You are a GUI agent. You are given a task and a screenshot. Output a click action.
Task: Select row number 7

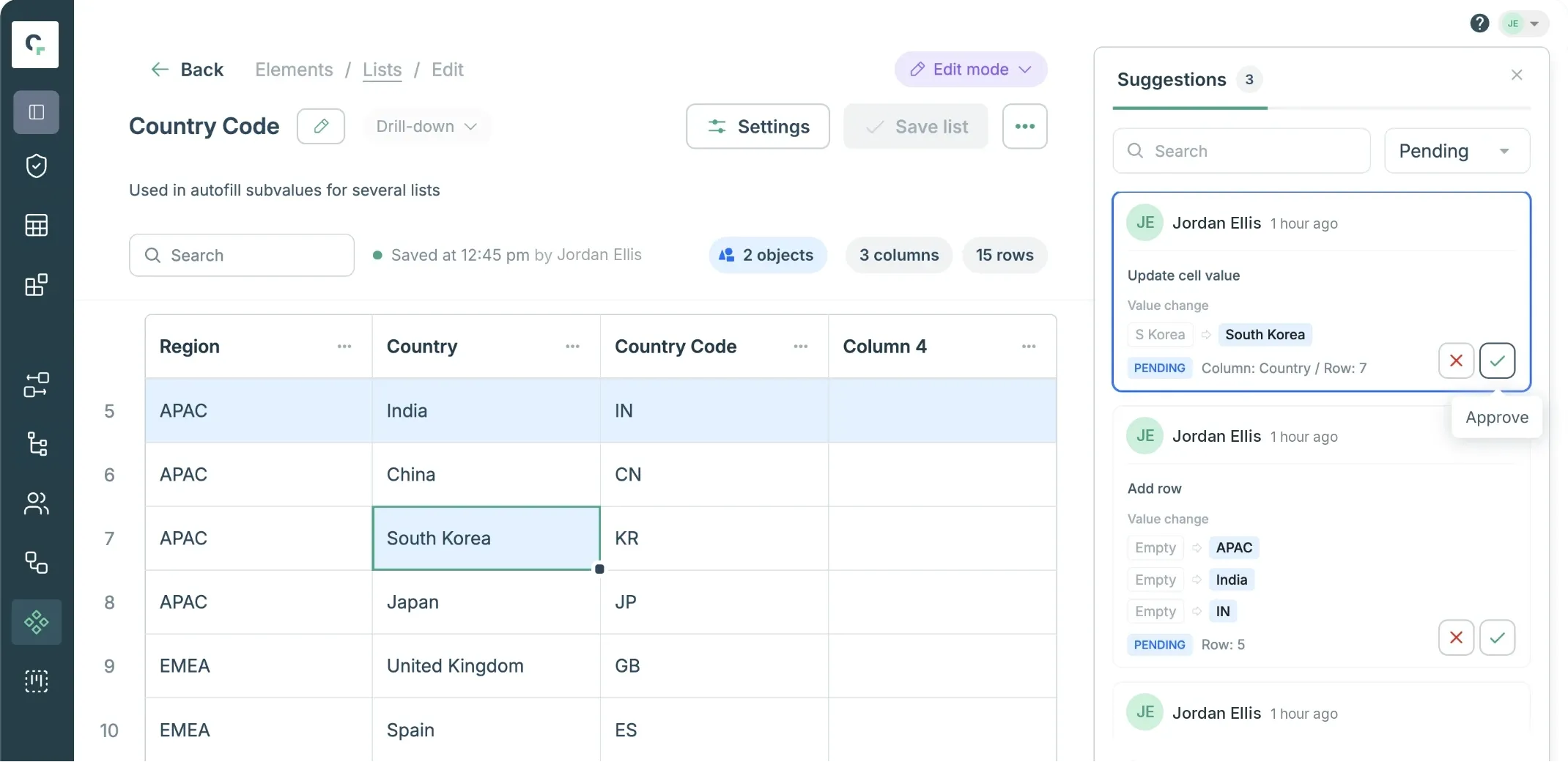pos(109,539)
